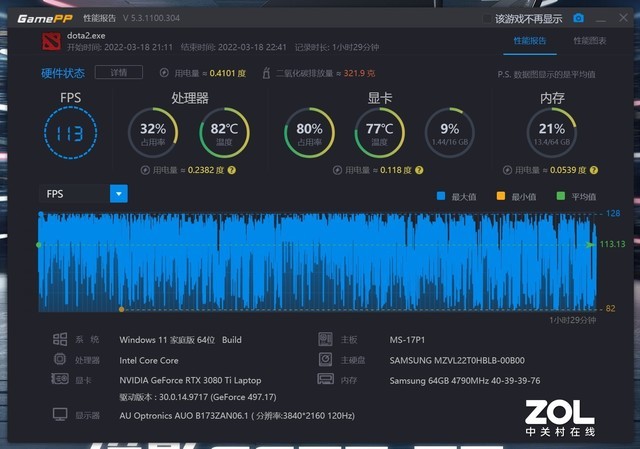Enable the don't show for this game checkbox

[x=487, y=18]
